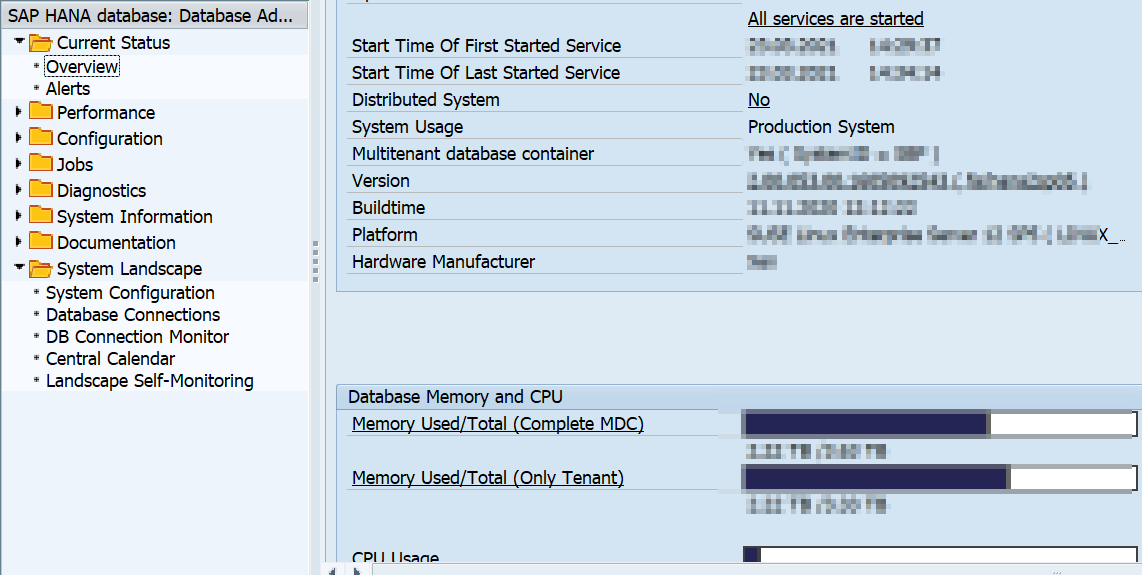The width and height of the screenshot is (1142, 575).
Task: Click the Current Status folder icon
Action: click(41, 43)
